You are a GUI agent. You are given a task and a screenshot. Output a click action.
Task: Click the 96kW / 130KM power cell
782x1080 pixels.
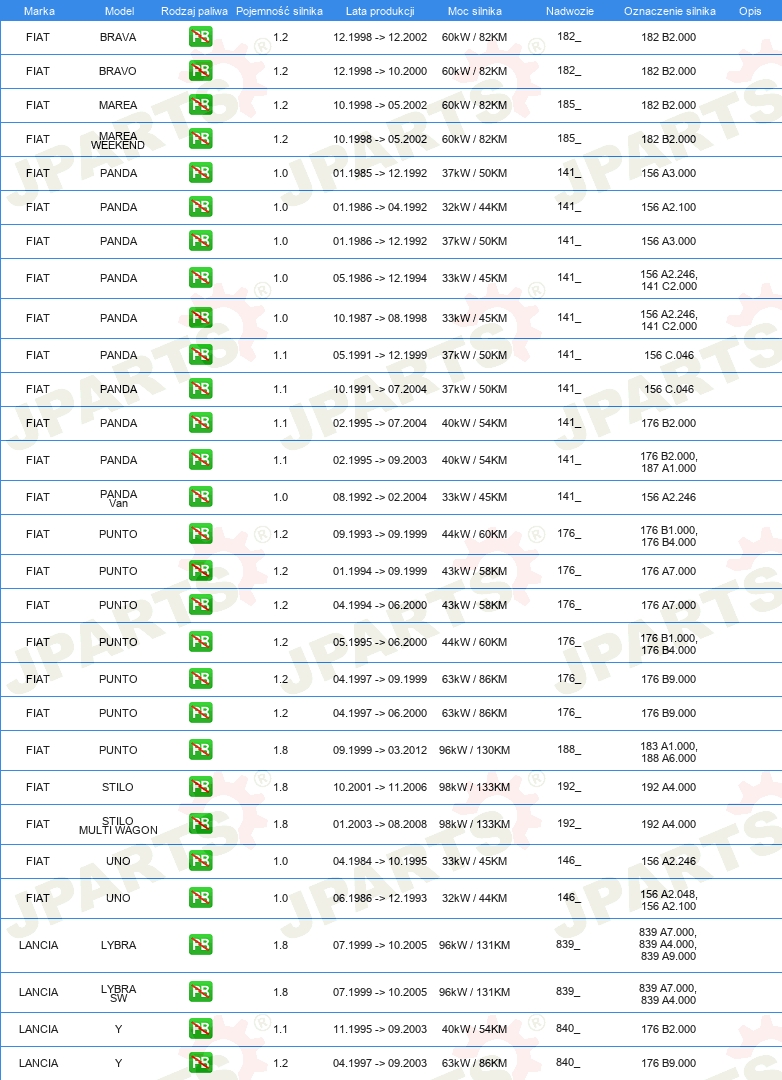(474, 750)
